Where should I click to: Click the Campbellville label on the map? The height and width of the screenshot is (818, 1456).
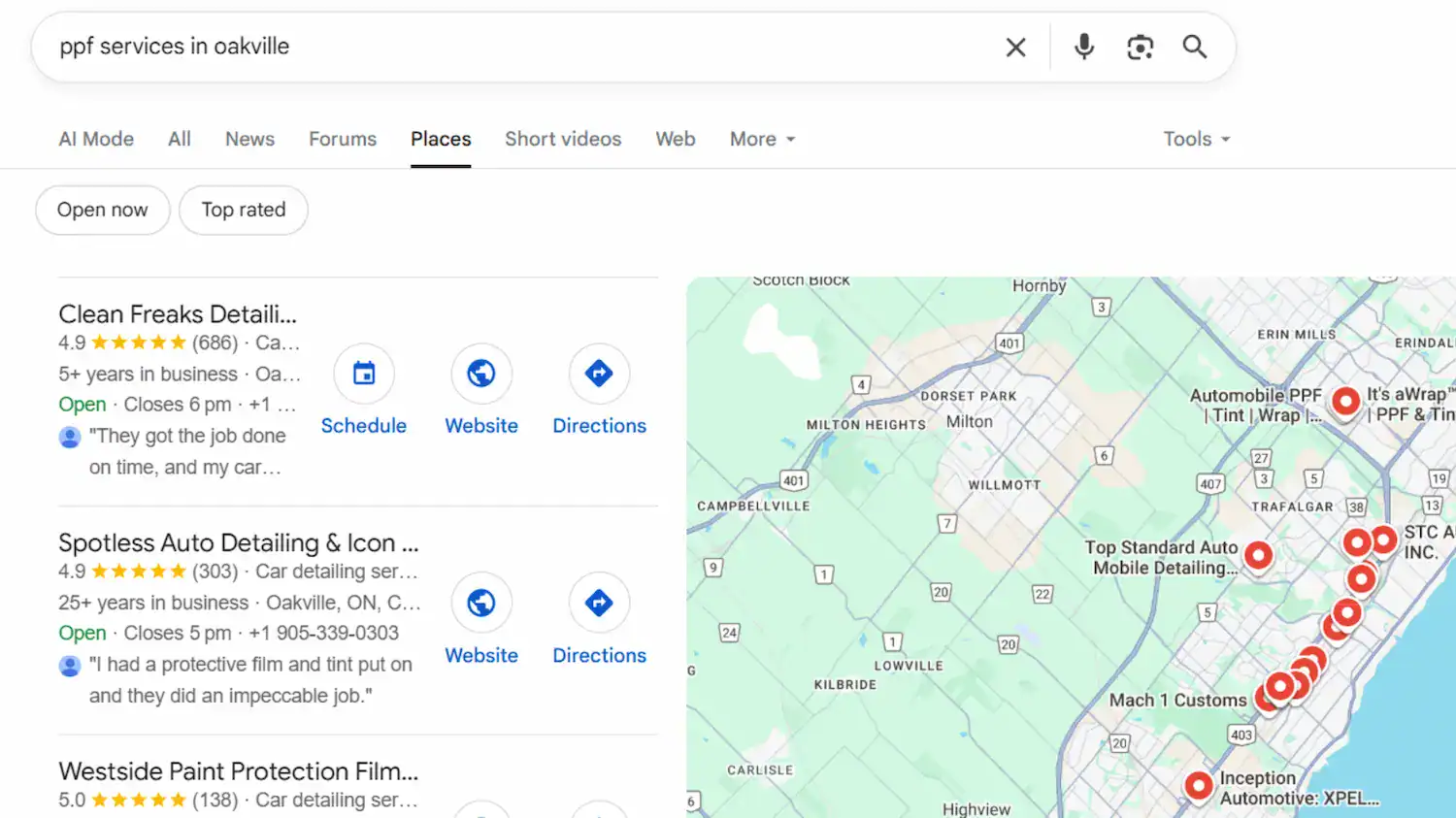click(753, 507)
